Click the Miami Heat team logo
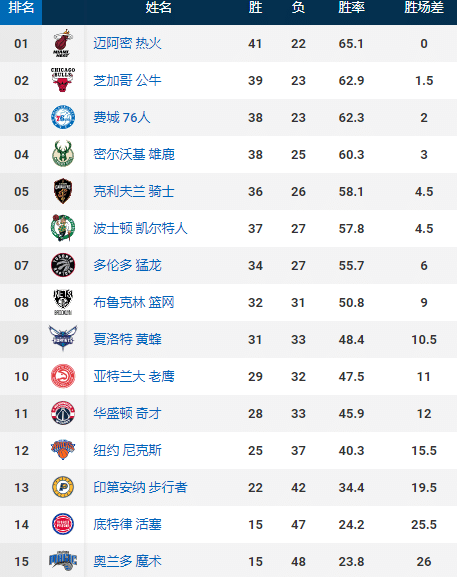The image size is (457, 577). [63, 43]
